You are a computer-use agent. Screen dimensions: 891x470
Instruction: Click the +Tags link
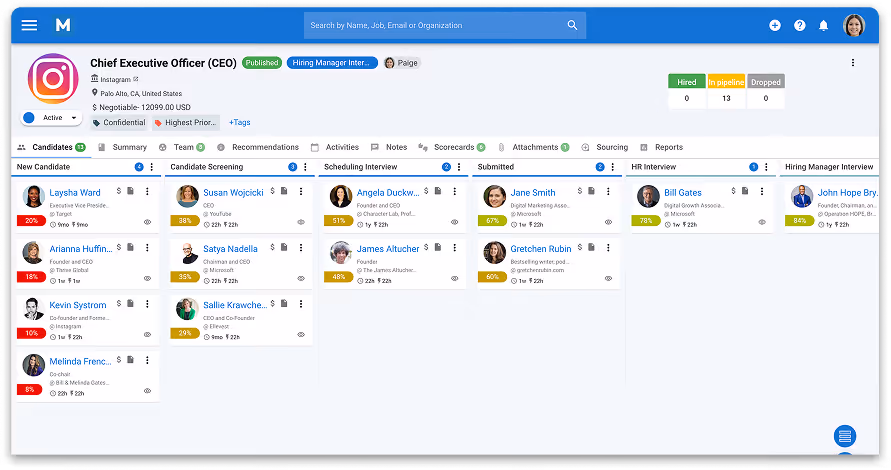pyautogui.click(x=239, y=122)
